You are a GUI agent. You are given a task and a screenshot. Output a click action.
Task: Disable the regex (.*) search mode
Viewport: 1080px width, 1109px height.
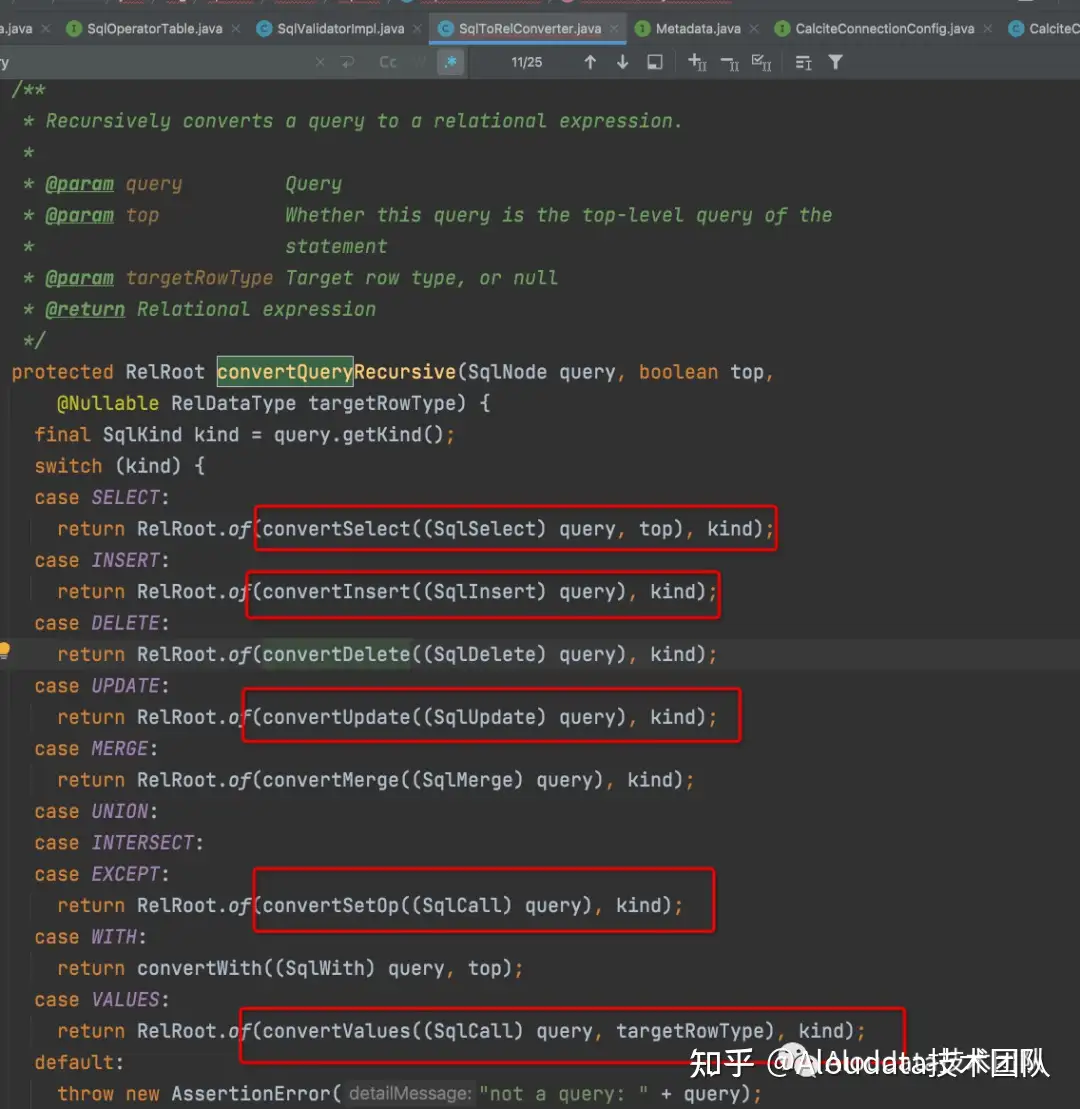pos(451,62)
